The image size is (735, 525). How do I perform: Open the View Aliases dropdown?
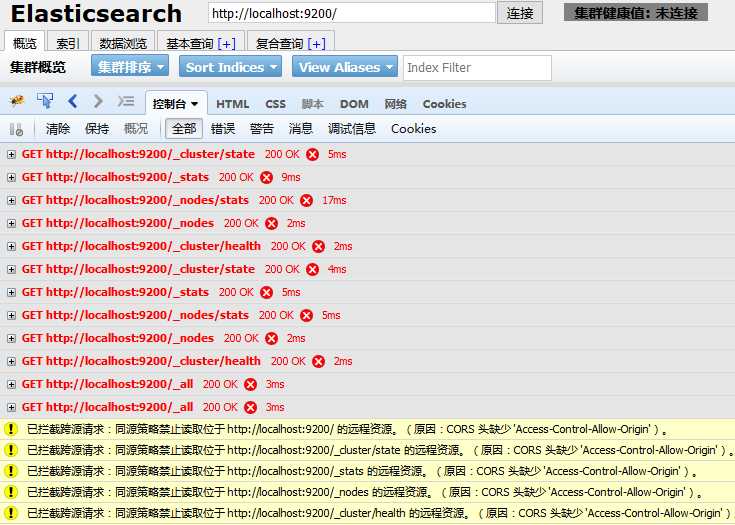[345, 67]
